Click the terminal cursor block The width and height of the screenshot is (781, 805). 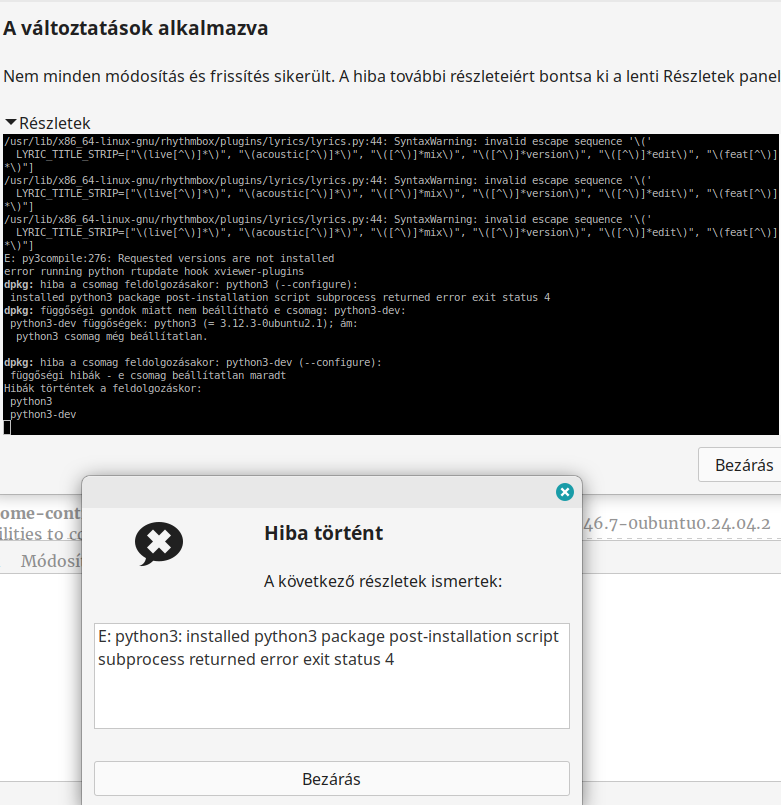click(x=7, y=427)
